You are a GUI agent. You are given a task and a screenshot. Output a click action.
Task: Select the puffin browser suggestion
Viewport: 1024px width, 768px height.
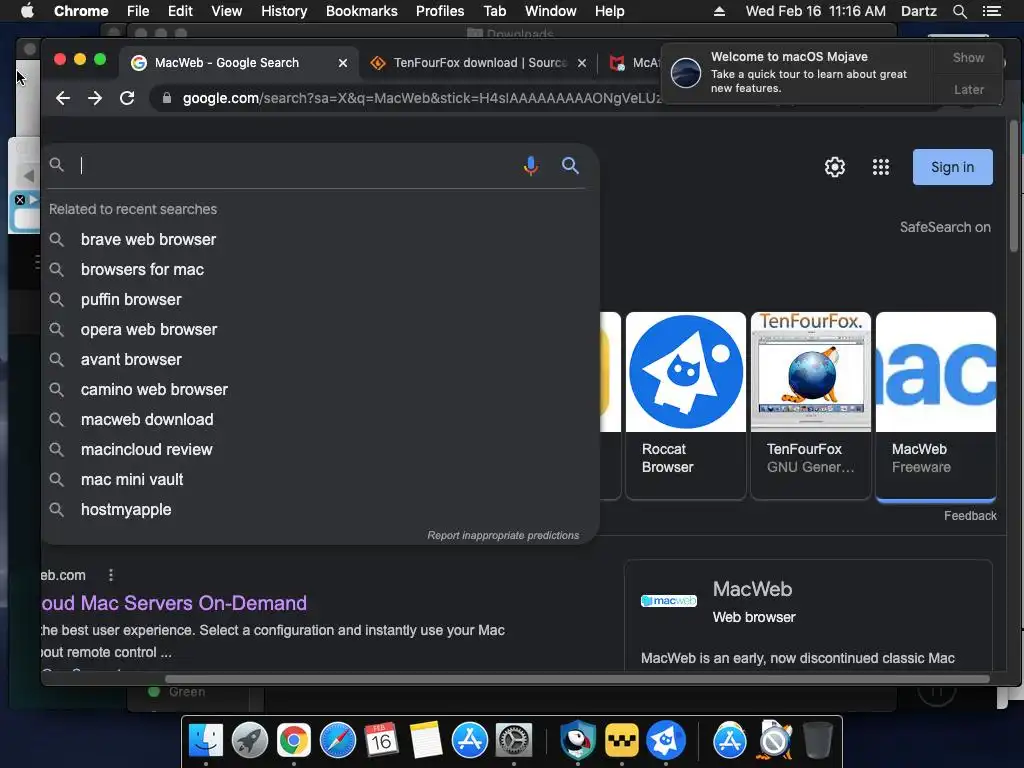coord(320,300)
